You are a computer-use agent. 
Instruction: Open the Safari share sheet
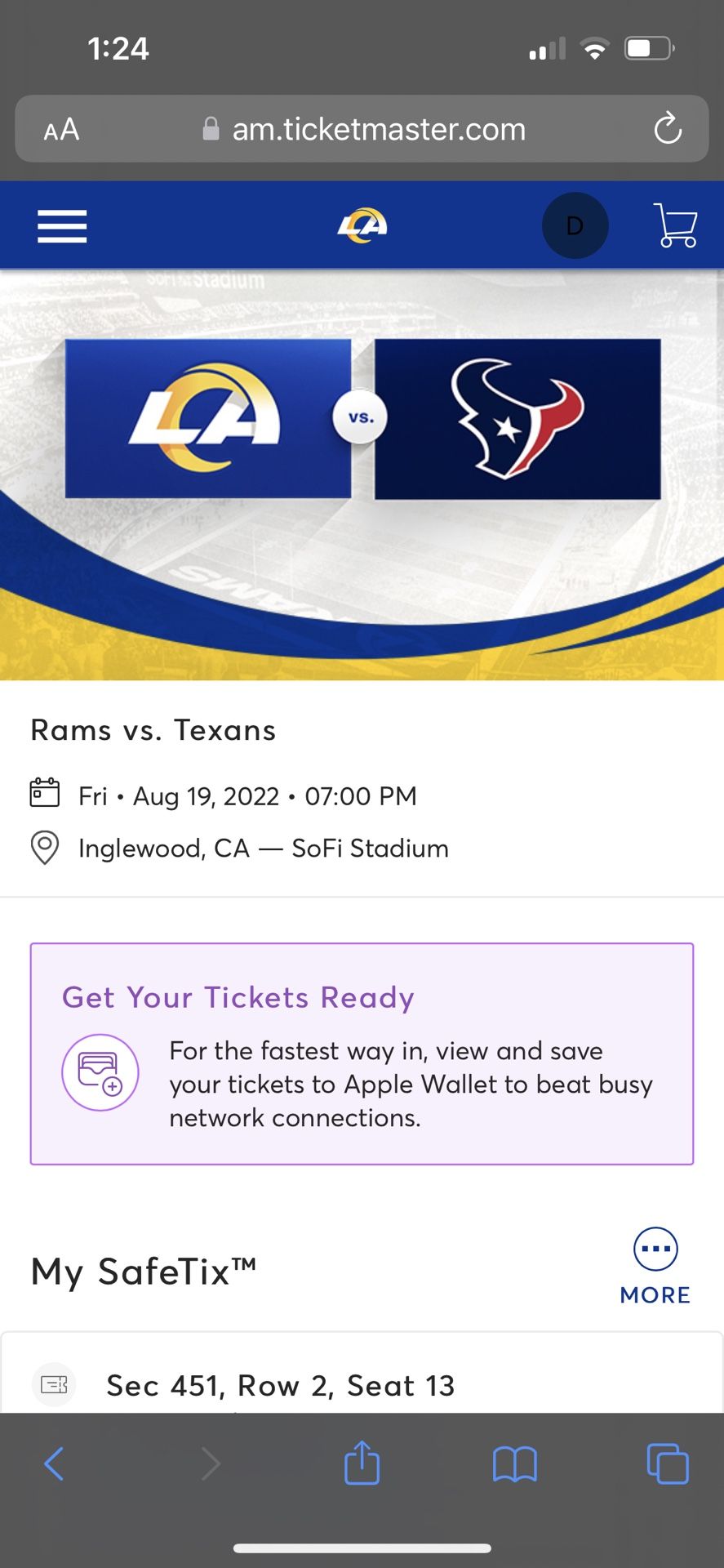[362, 1463]
